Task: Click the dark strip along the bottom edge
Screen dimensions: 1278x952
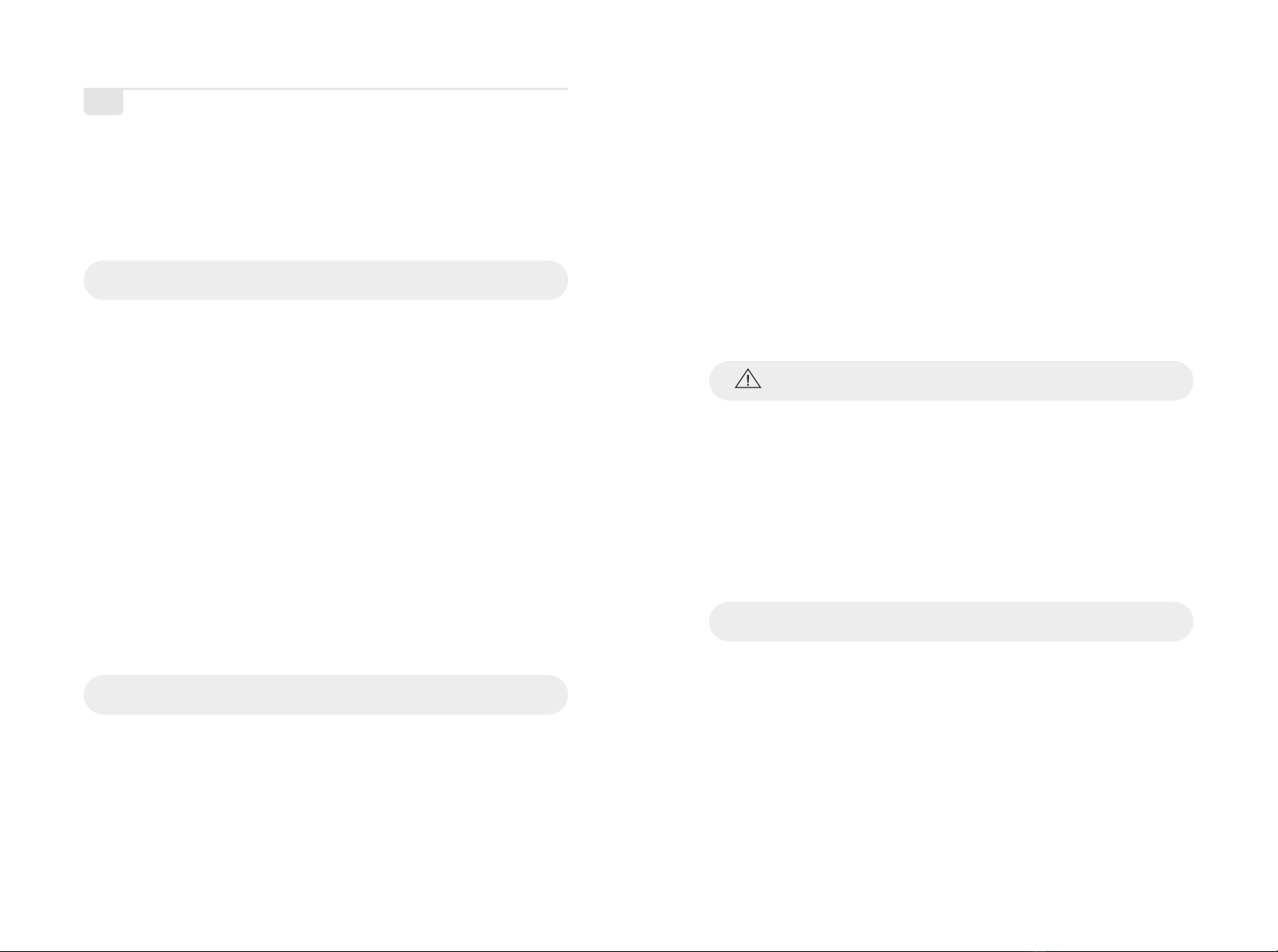Action: click(639, 950)
